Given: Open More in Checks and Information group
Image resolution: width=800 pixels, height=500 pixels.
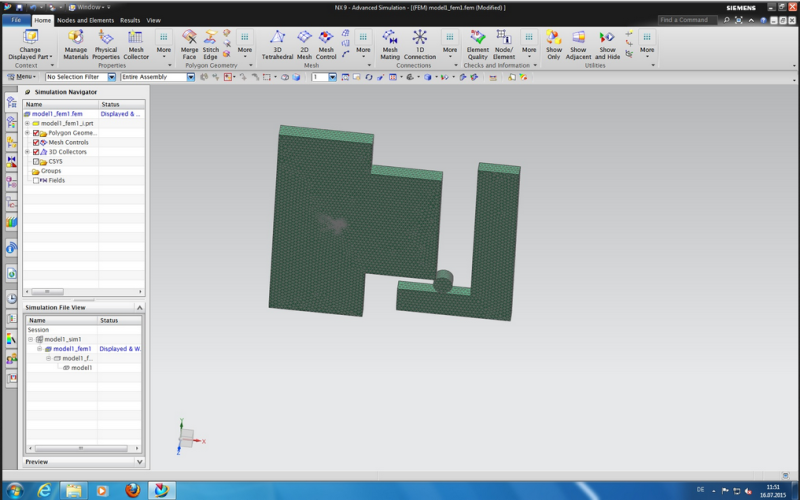Looking at the screenshot, I should (529, 44).
